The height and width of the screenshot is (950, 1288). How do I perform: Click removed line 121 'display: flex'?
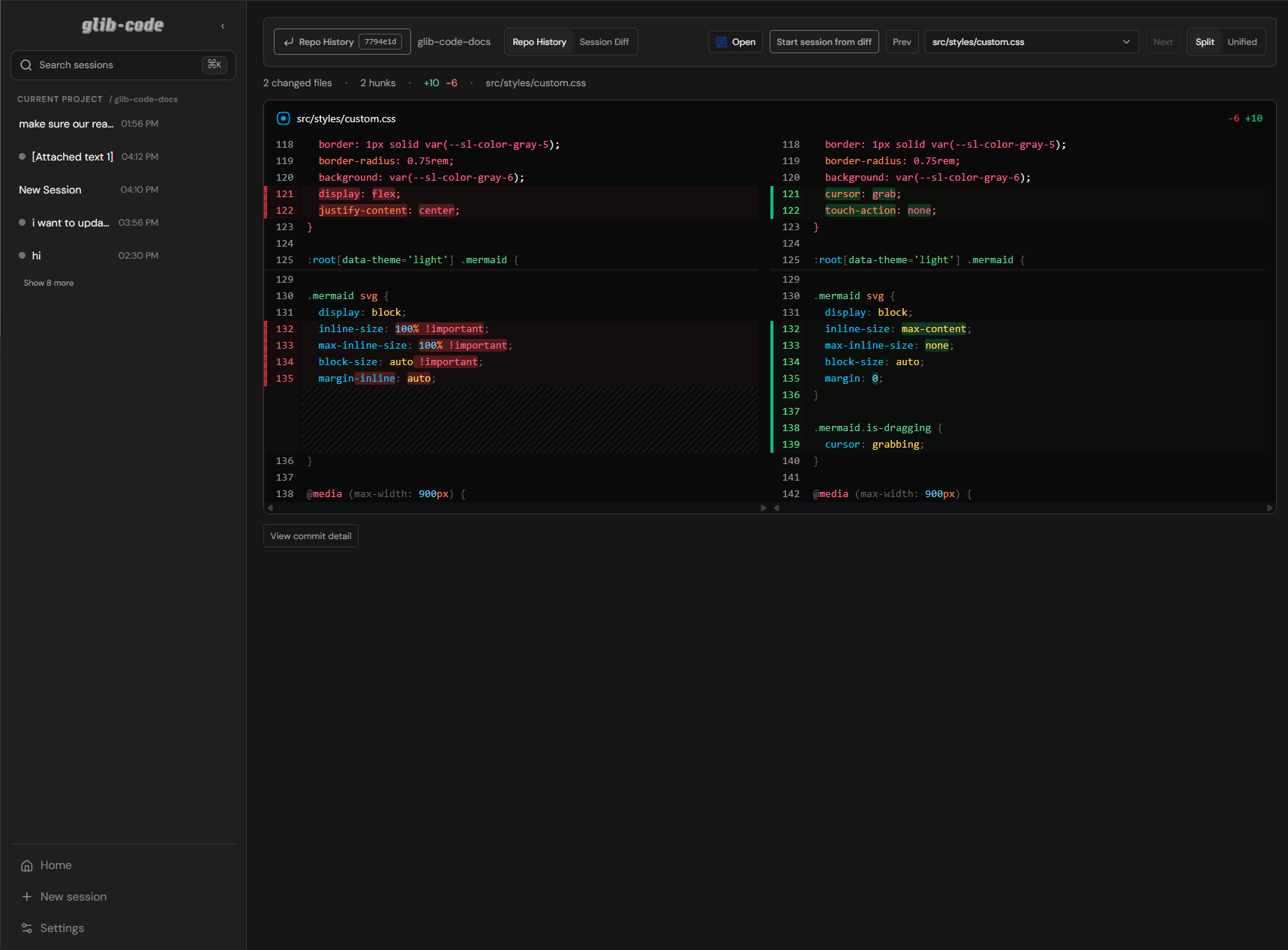[511, 194]
